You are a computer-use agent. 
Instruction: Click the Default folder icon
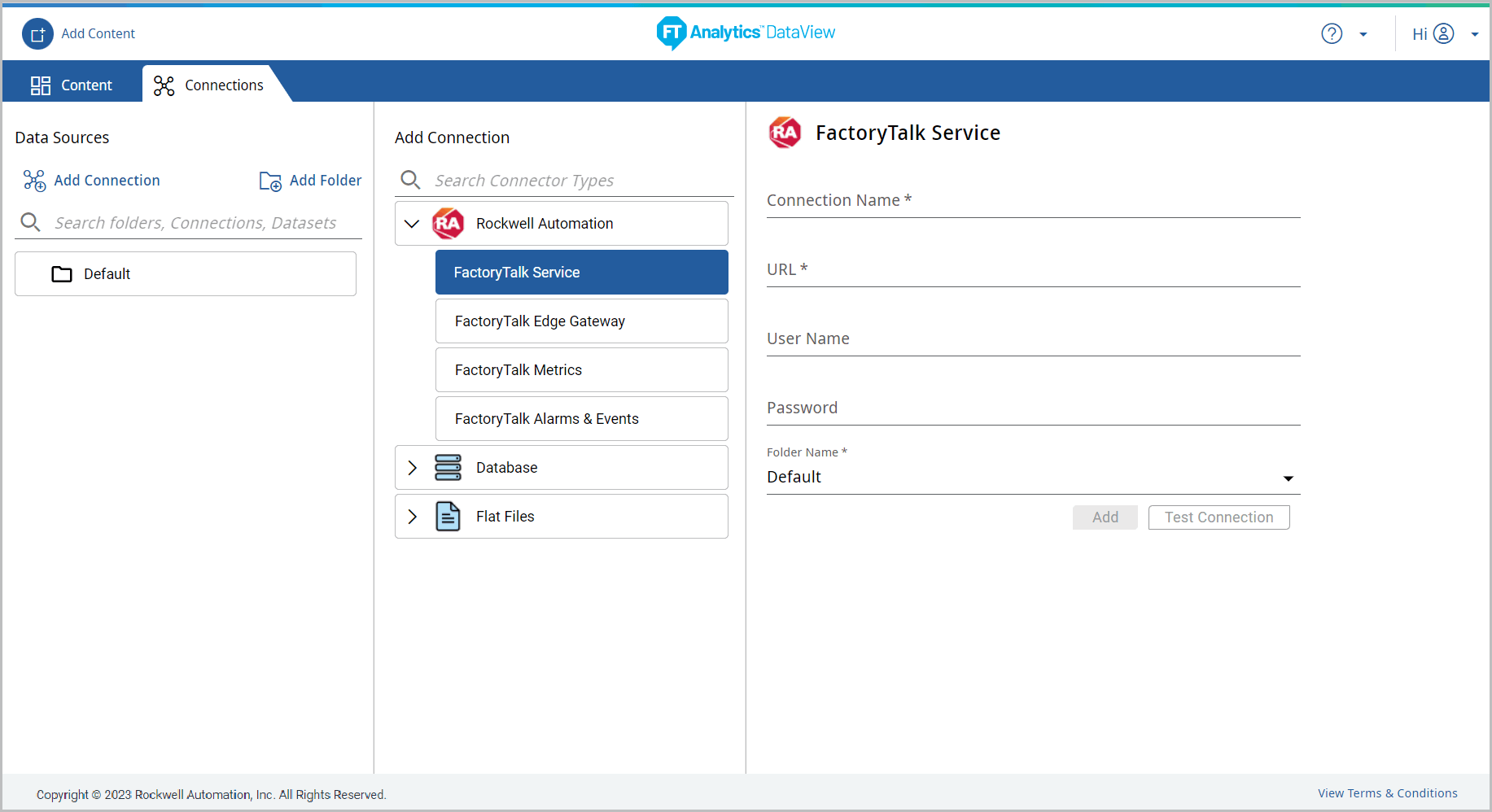click(x=62, y=274)
